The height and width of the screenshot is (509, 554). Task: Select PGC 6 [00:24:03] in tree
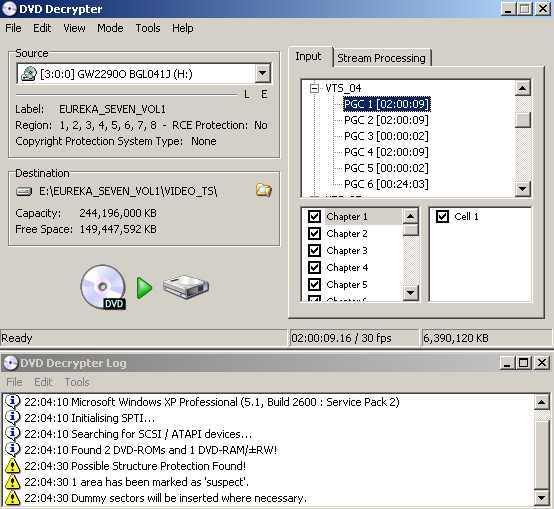386,184
